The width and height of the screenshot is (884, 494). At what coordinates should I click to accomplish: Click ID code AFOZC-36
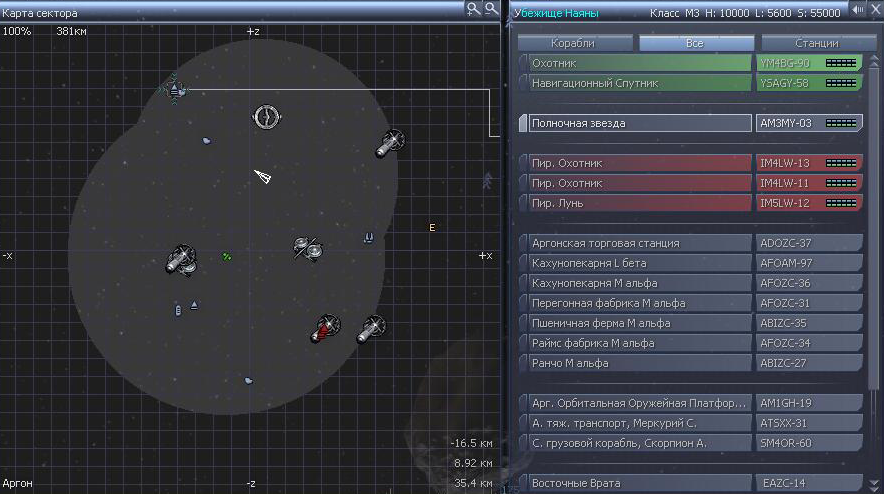[x=785, y=284]
